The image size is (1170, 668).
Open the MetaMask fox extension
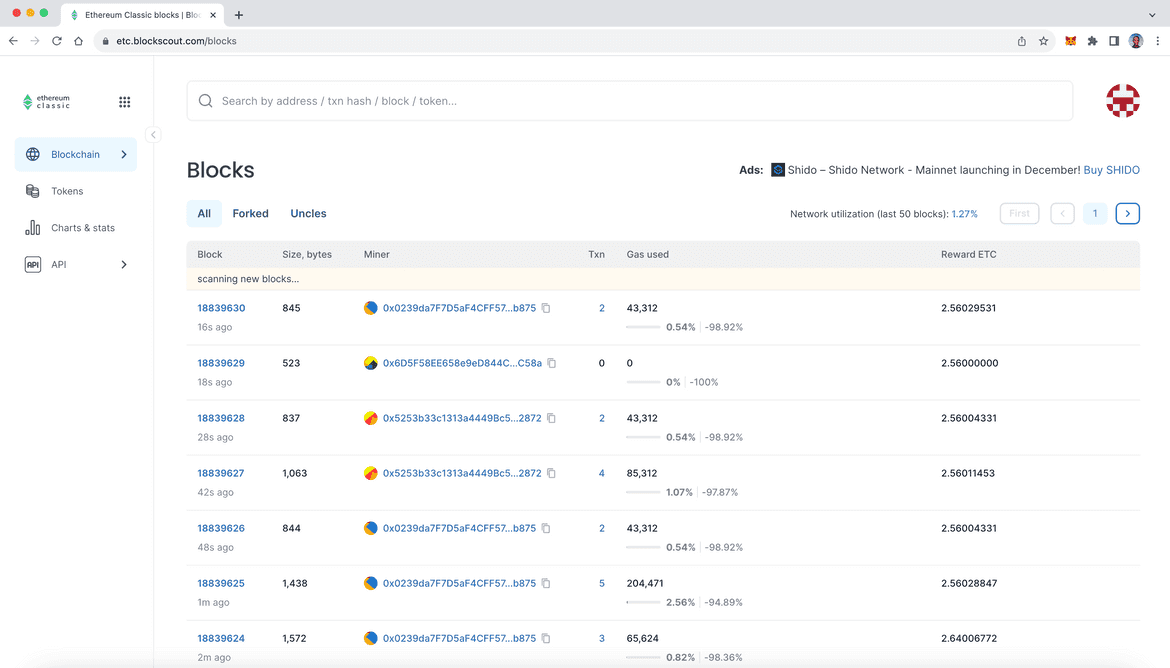pos(1070,41)
